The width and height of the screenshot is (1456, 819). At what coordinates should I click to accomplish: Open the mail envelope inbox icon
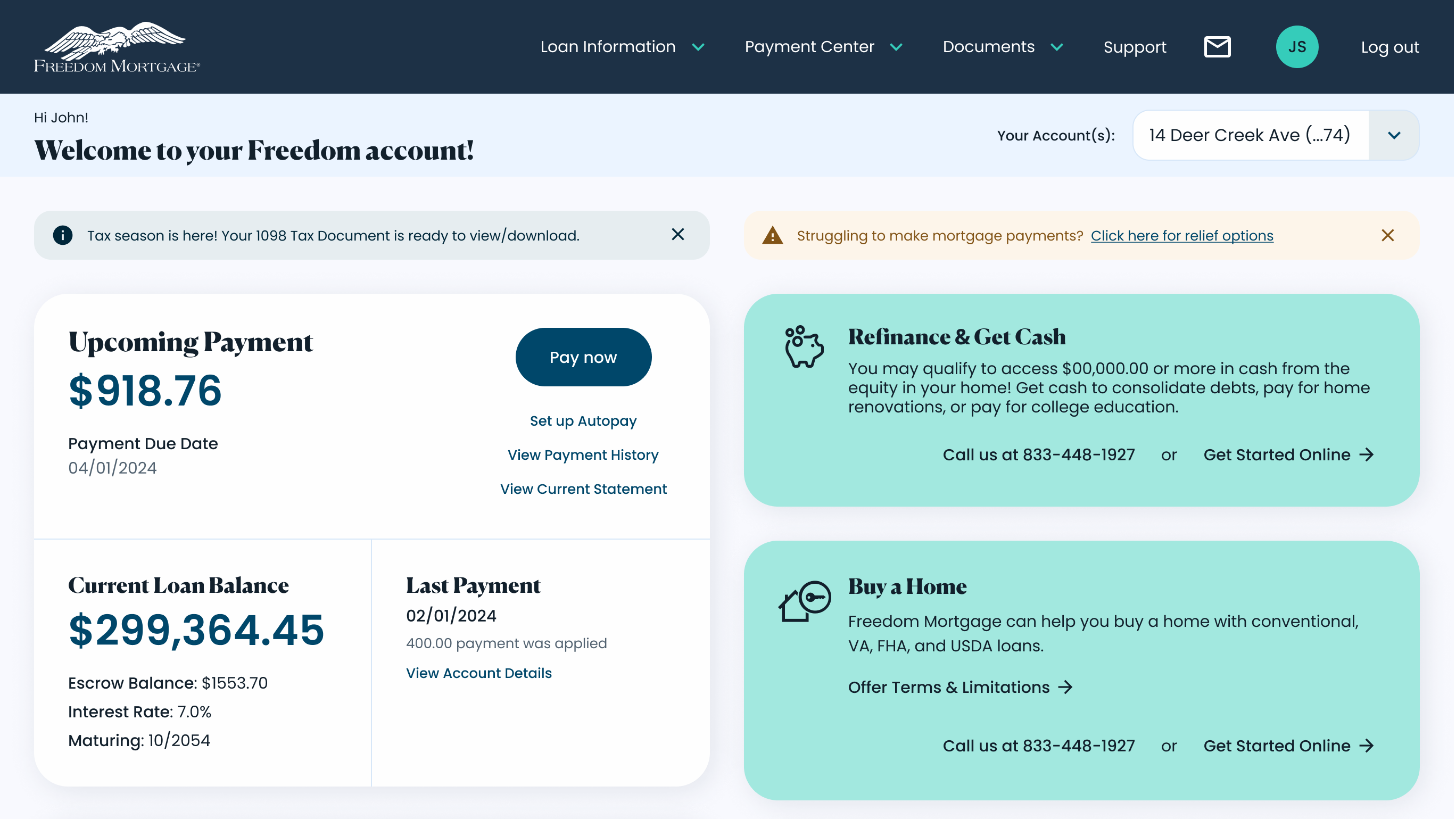(1217, 47)
